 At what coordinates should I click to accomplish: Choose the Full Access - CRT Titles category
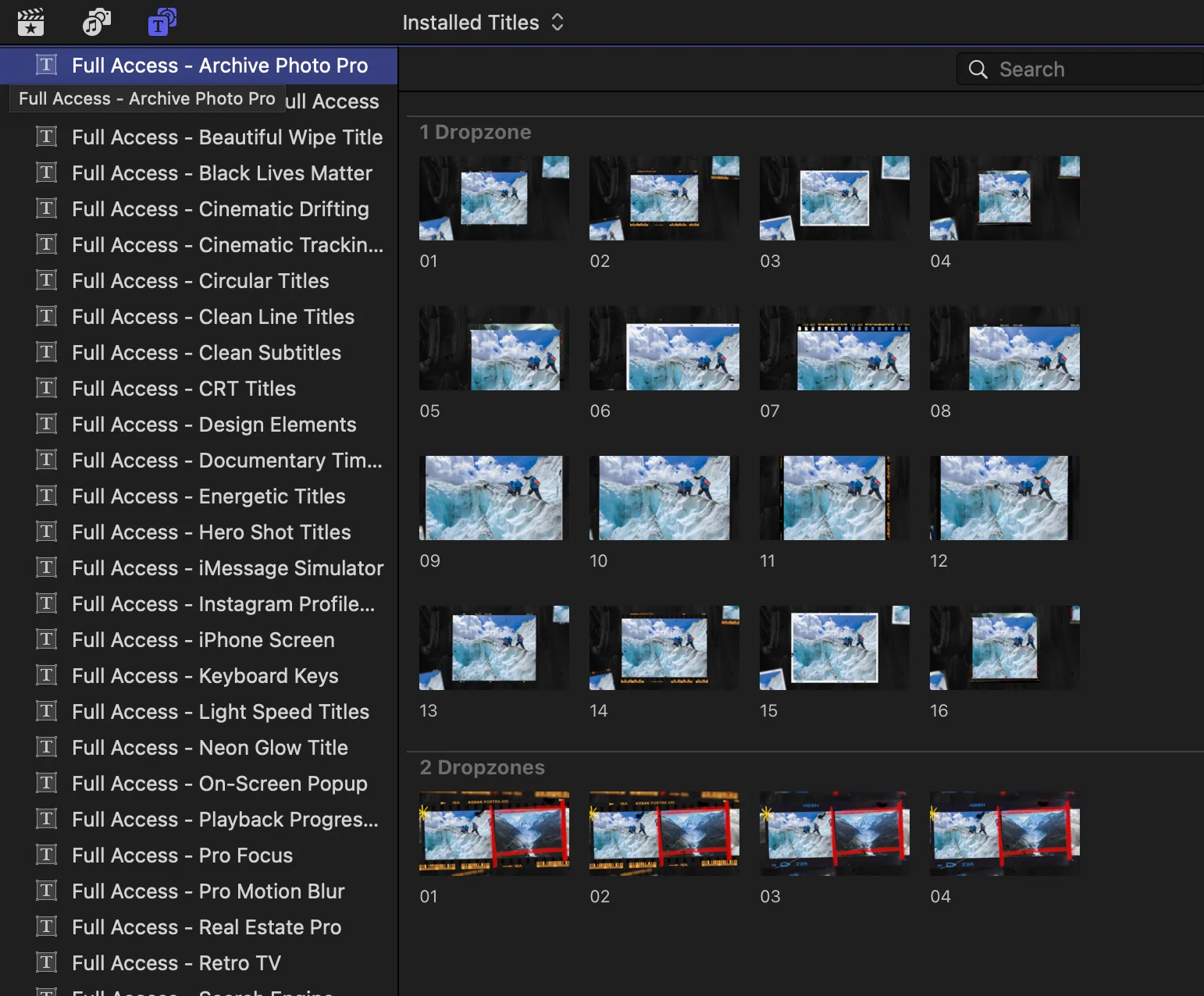[x=199, y=389]
